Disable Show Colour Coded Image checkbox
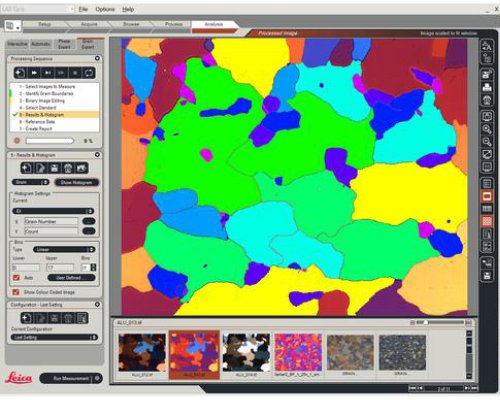The image size is (500, 400). click(16, 292)
